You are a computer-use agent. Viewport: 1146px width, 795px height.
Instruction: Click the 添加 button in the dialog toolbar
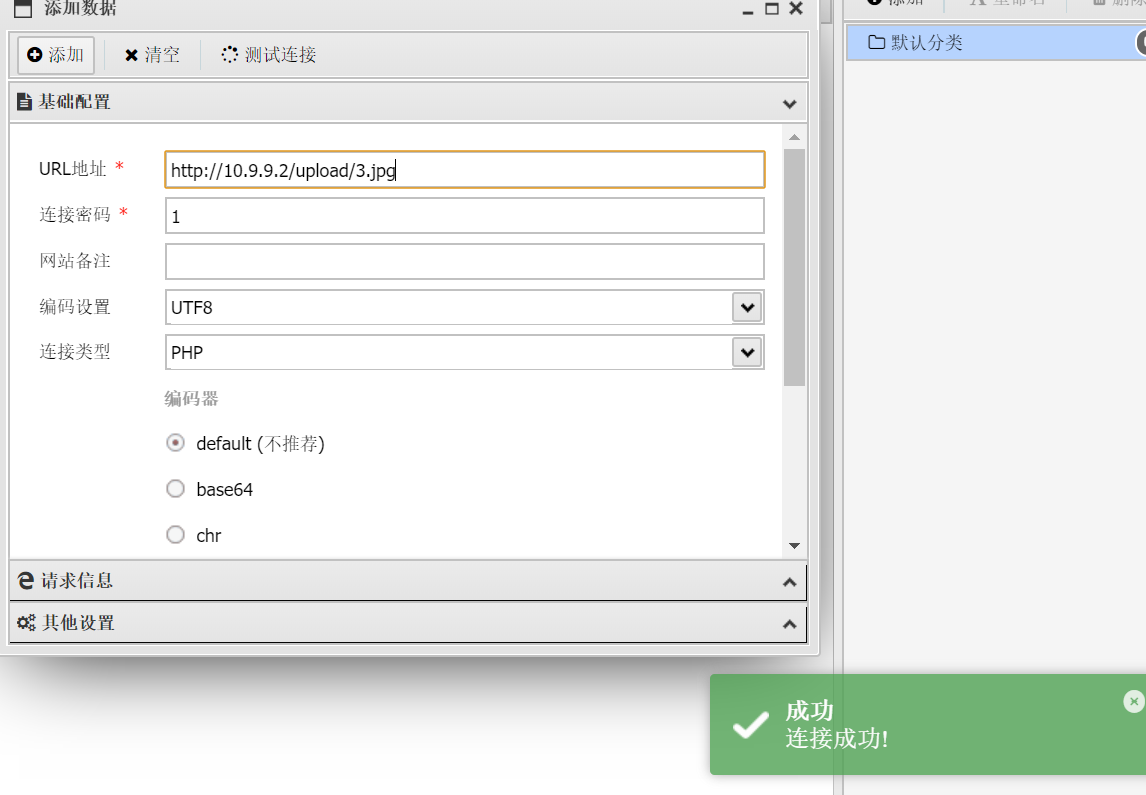pyautogui.click(x=56, y=55)
